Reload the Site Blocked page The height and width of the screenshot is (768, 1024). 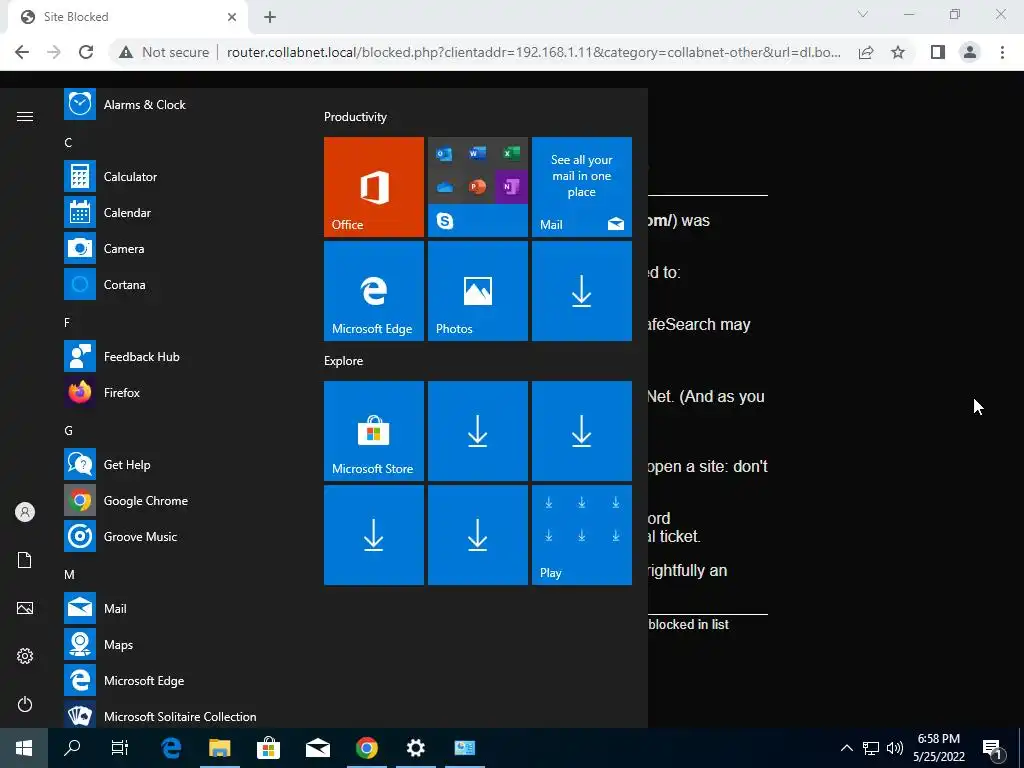coord(86,52)
